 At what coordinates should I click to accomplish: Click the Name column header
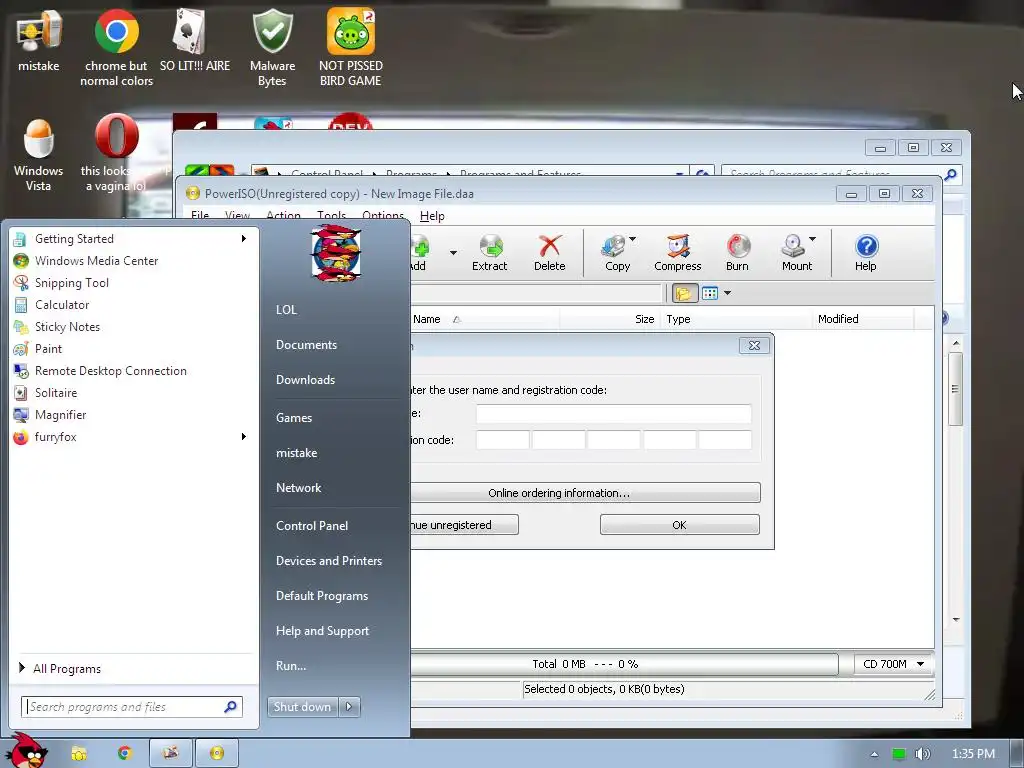pyautogui.click(x=485, y=319)
